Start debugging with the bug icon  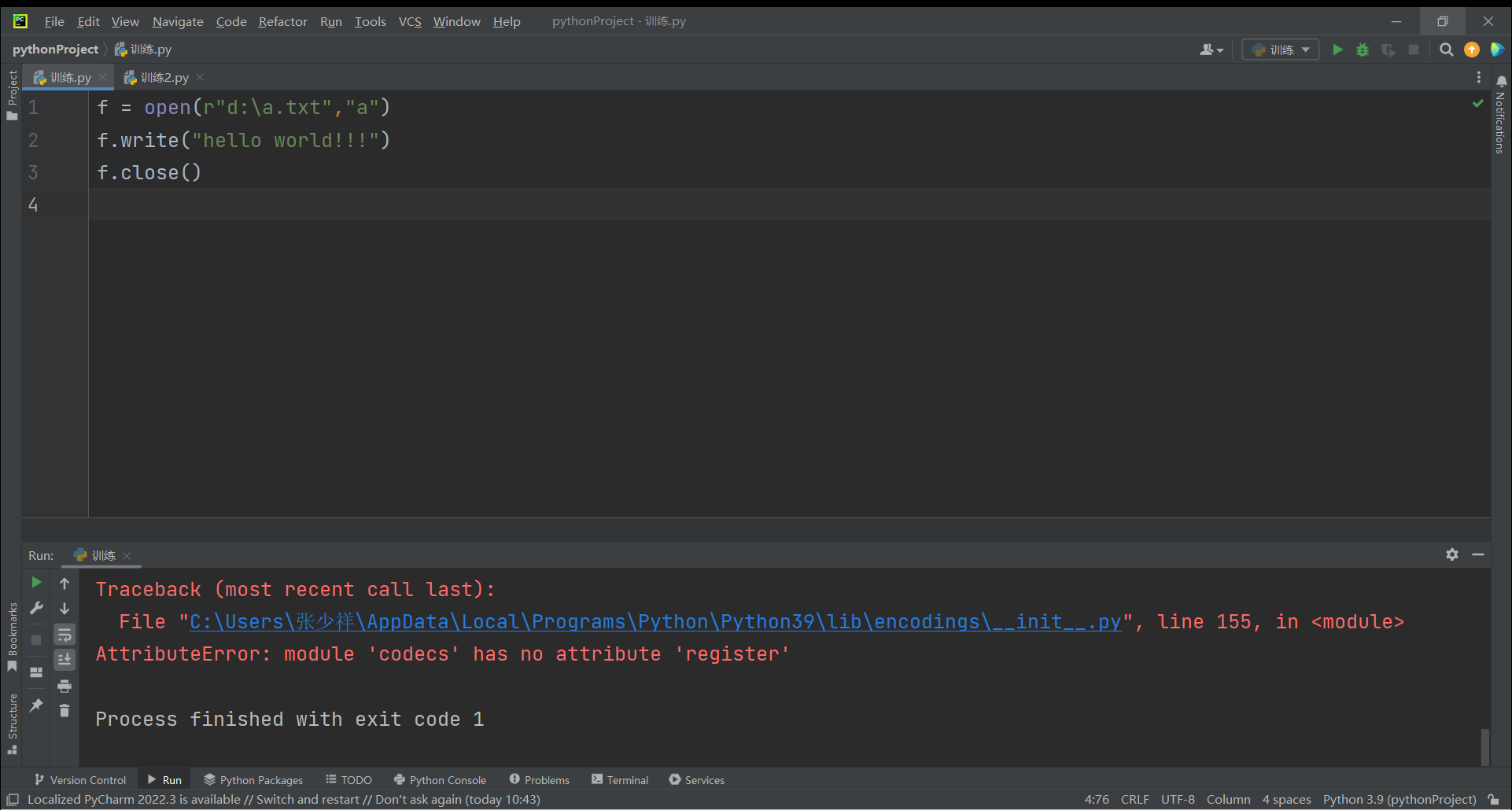(x=1363, y=50)
